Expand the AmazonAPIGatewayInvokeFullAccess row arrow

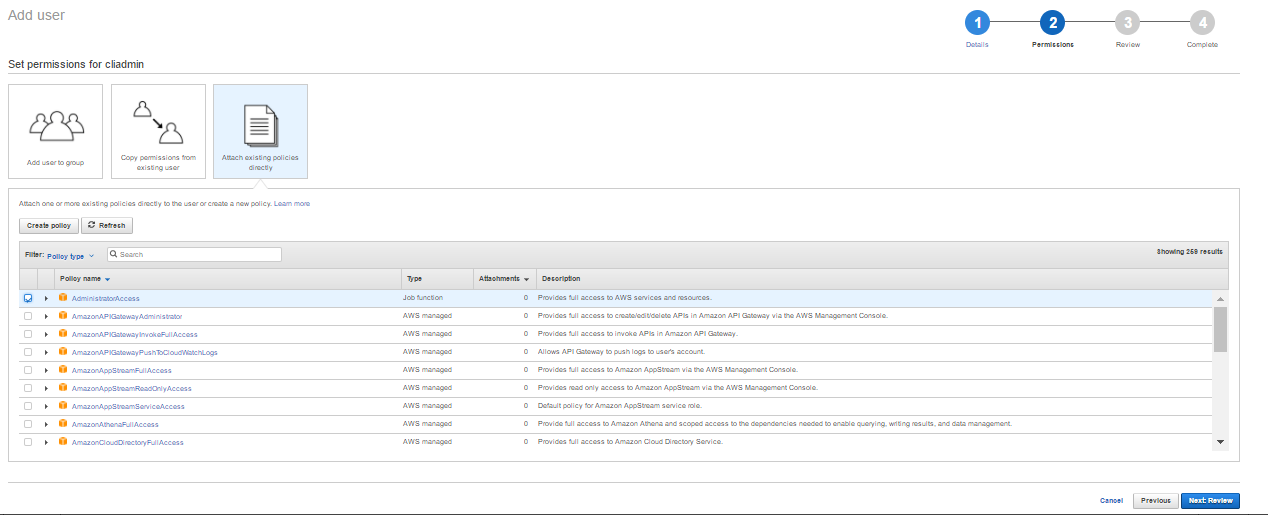pos(46,334)
